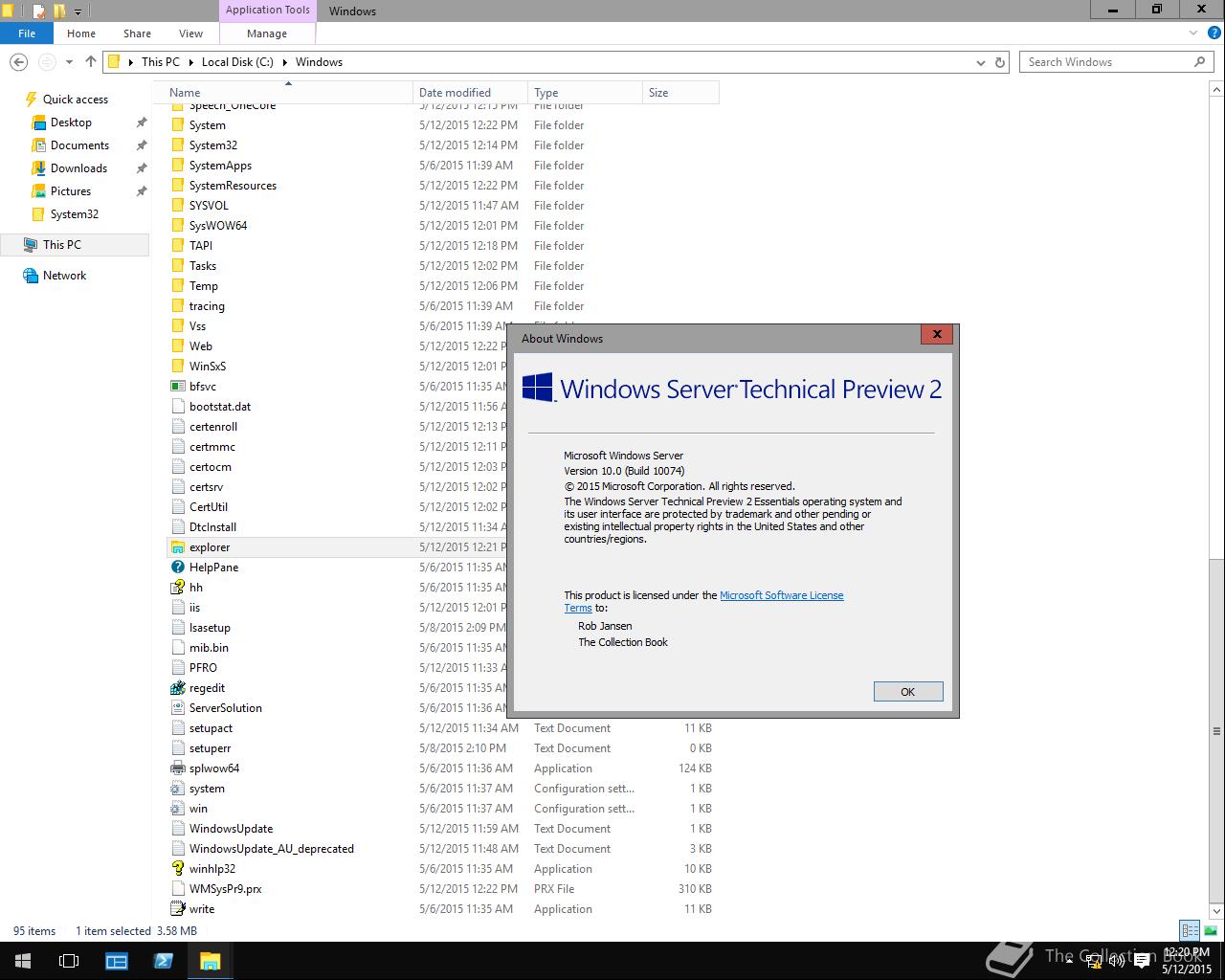This screenshot has width=1225, height=980.
Task: Open Downloads in the navigation pane
Action: tap(78, 168)
